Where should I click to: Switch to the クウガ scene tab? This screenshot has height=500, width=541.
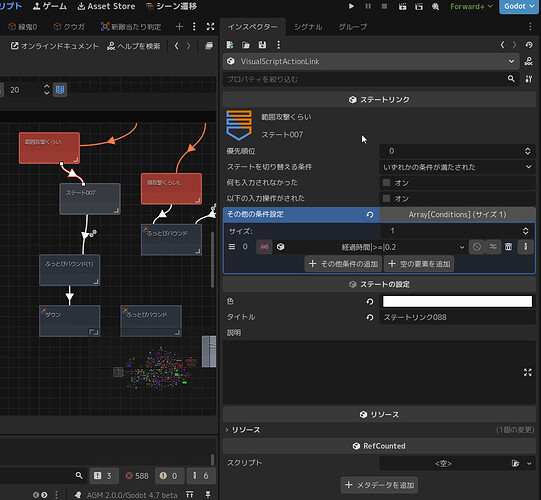[69, 27]
